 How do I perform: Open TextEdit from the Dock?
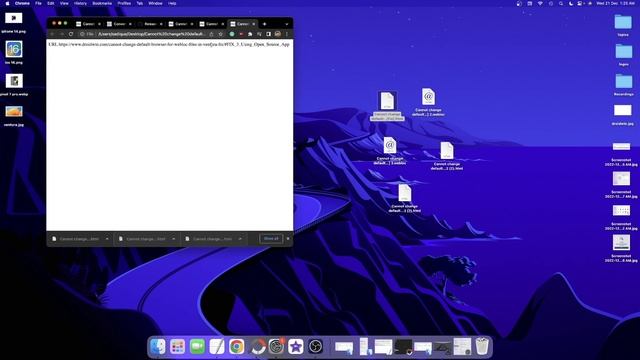[x=217, y=347]
